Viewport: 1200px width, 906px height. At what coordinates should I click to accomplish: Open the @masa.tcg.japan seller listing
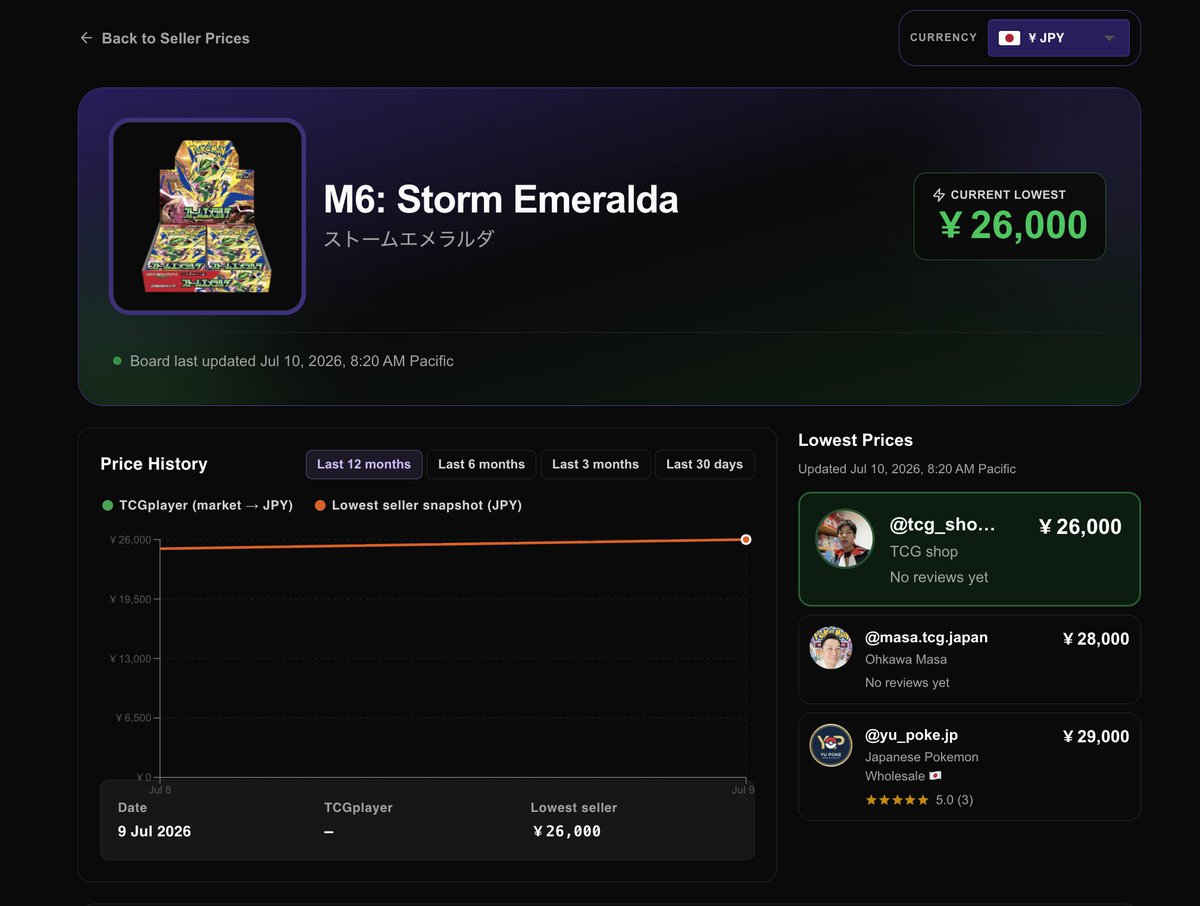[969, 660]
